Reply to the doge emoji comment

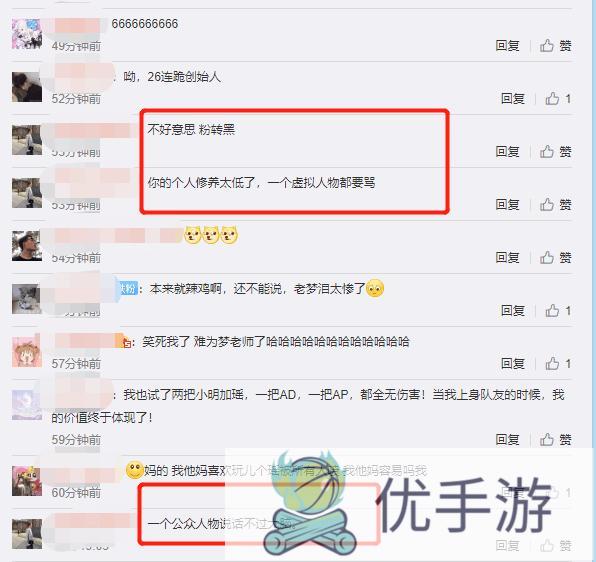(507, 258)
